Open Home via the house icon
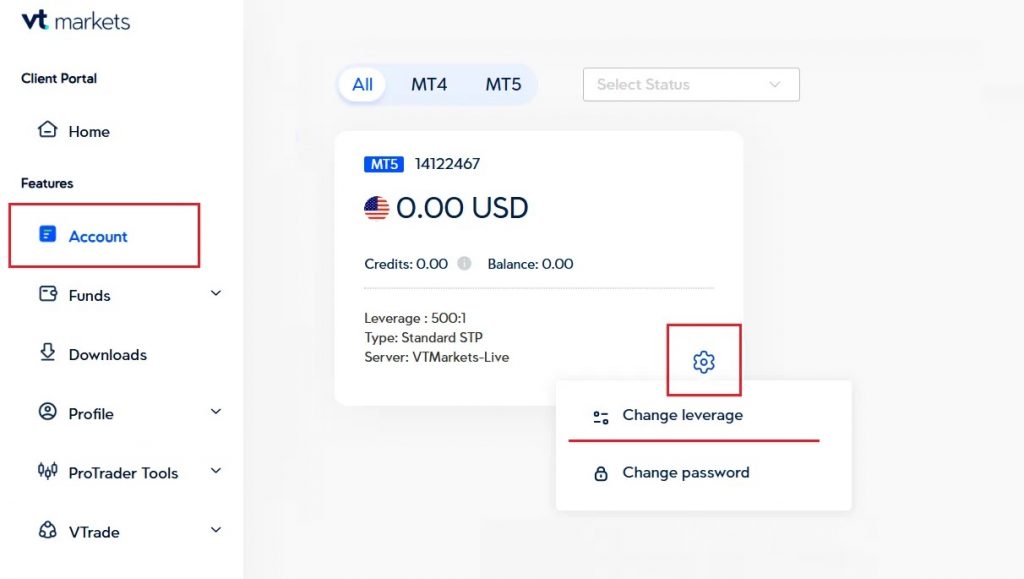 click(x=48, y=129)
